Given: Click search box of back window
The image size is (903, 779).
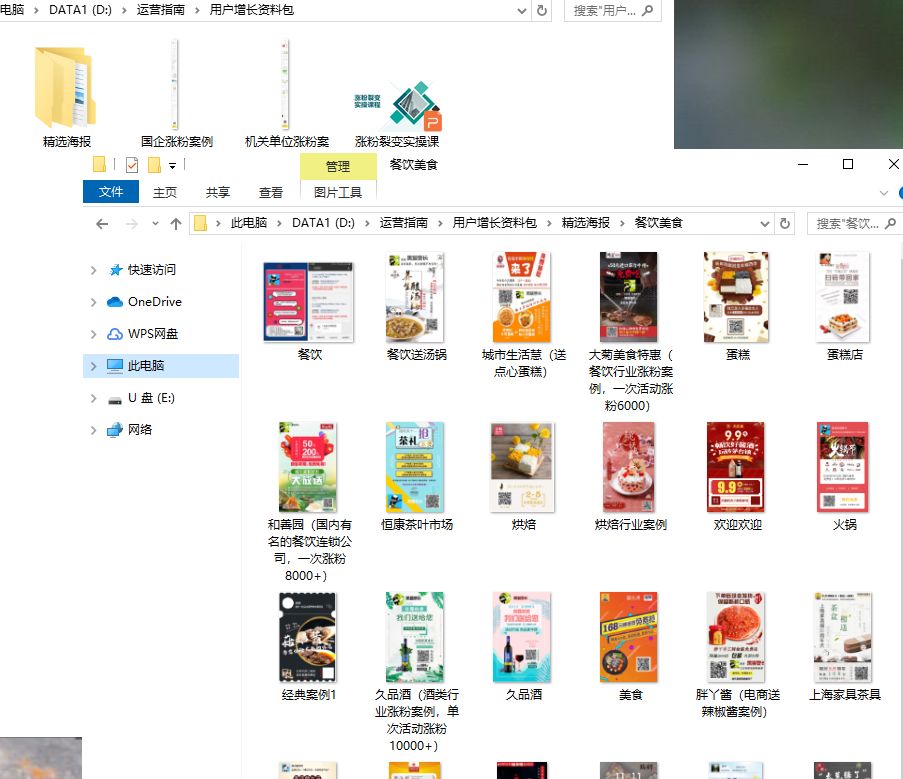Looking at the screenshot, I should coord(613,10).
